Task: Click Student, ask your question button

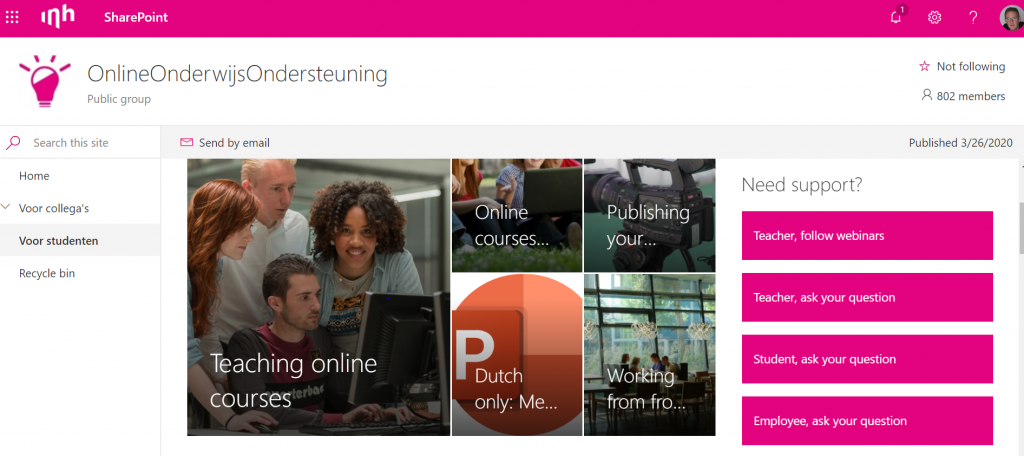Action: coord(867,359)
